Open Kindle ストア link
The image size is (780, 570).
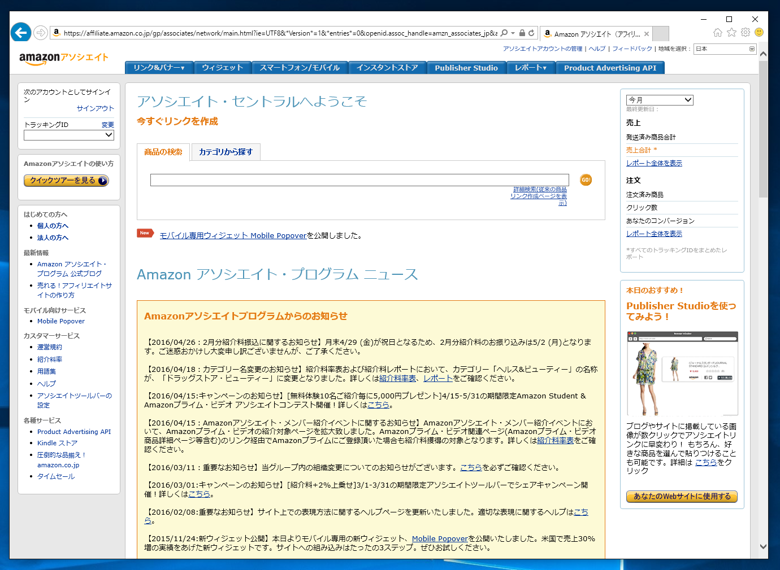(57, 443)
